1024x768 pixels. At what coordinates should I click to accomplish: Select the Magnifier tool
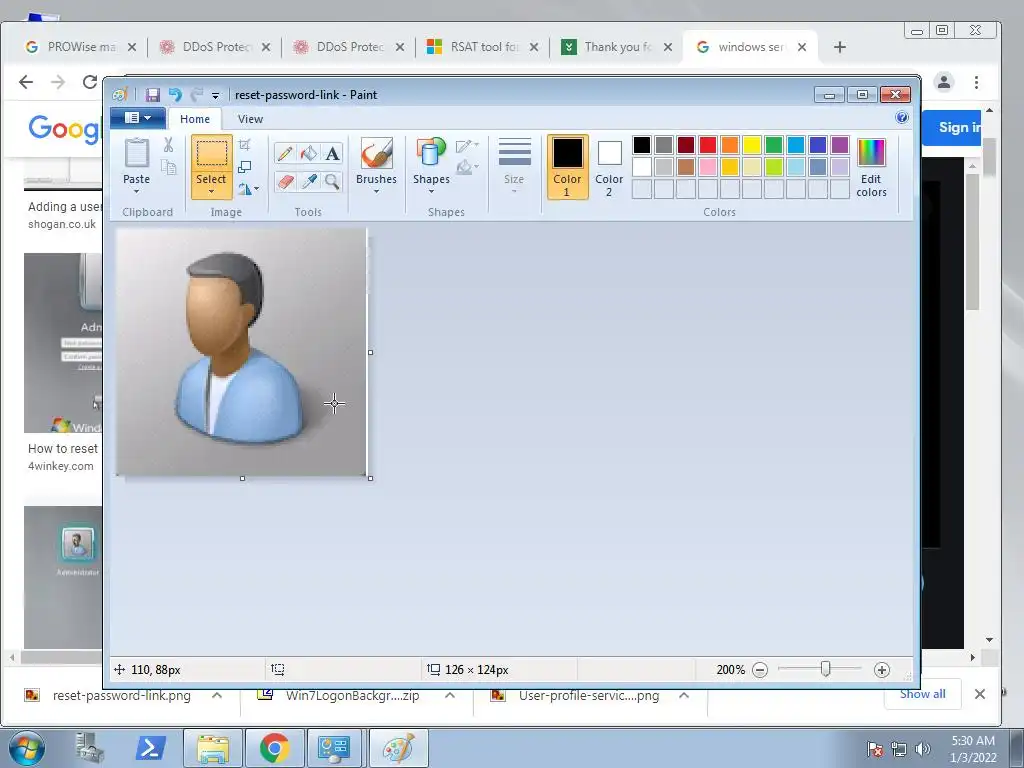332,181
